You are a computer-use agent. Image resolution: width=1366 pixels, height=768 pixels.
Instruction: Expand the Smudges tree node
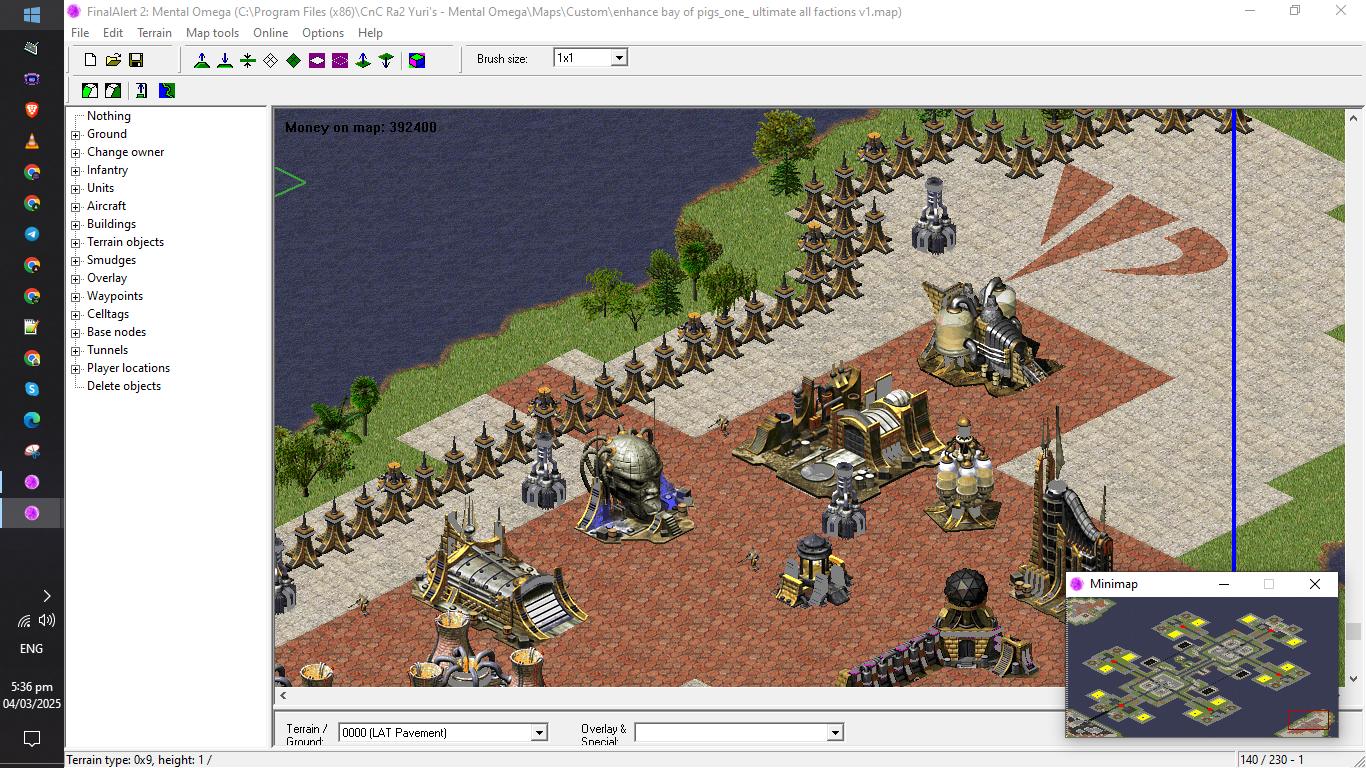click(76, 260)
